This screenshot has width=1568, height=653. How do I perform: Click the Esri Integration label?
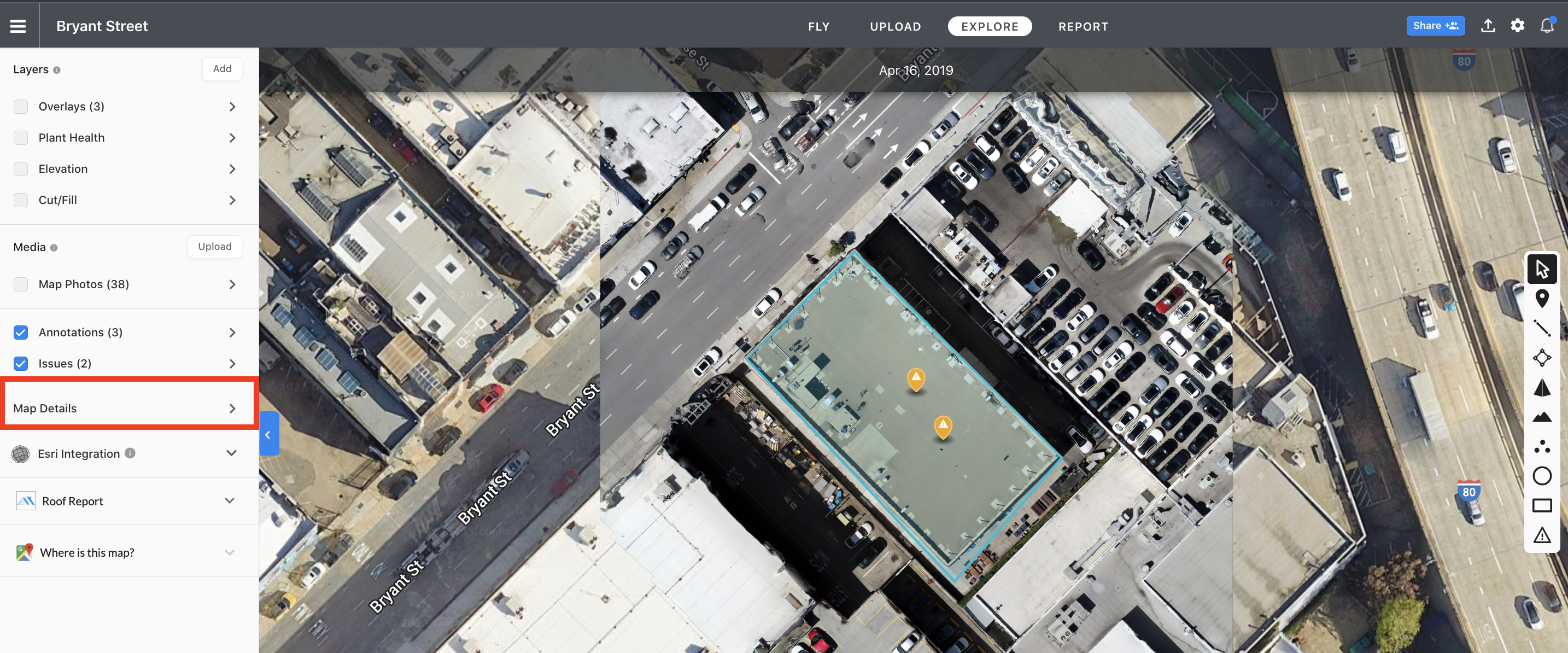(79, 454)
